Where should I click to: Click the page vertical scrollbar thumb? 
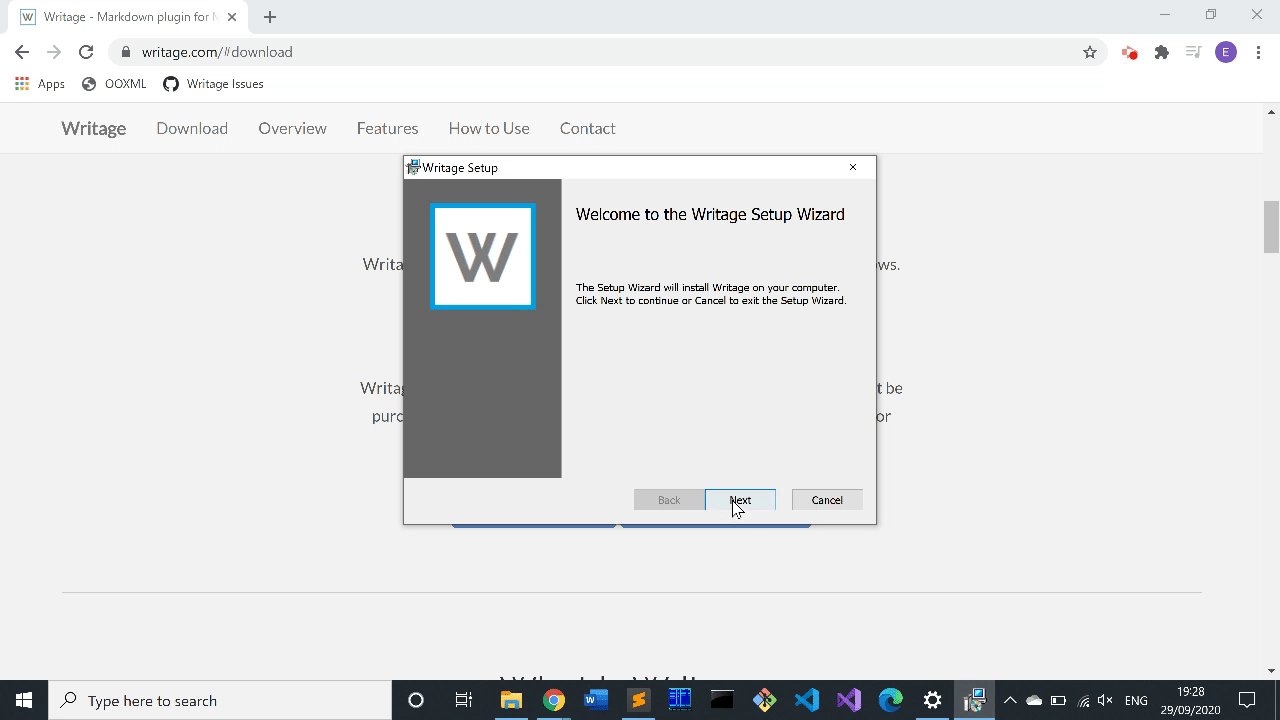click(1271, 227)
